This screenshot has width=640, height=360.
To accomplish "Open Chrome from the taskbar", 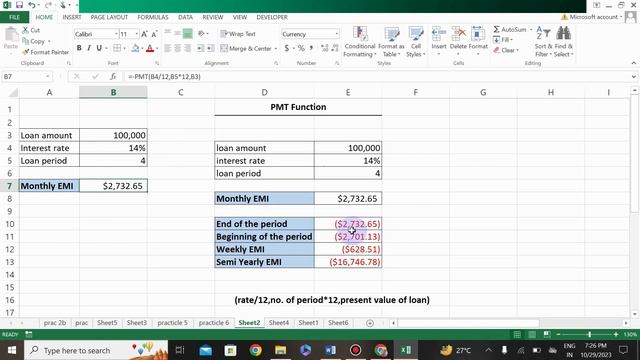I will pos(256,350).
